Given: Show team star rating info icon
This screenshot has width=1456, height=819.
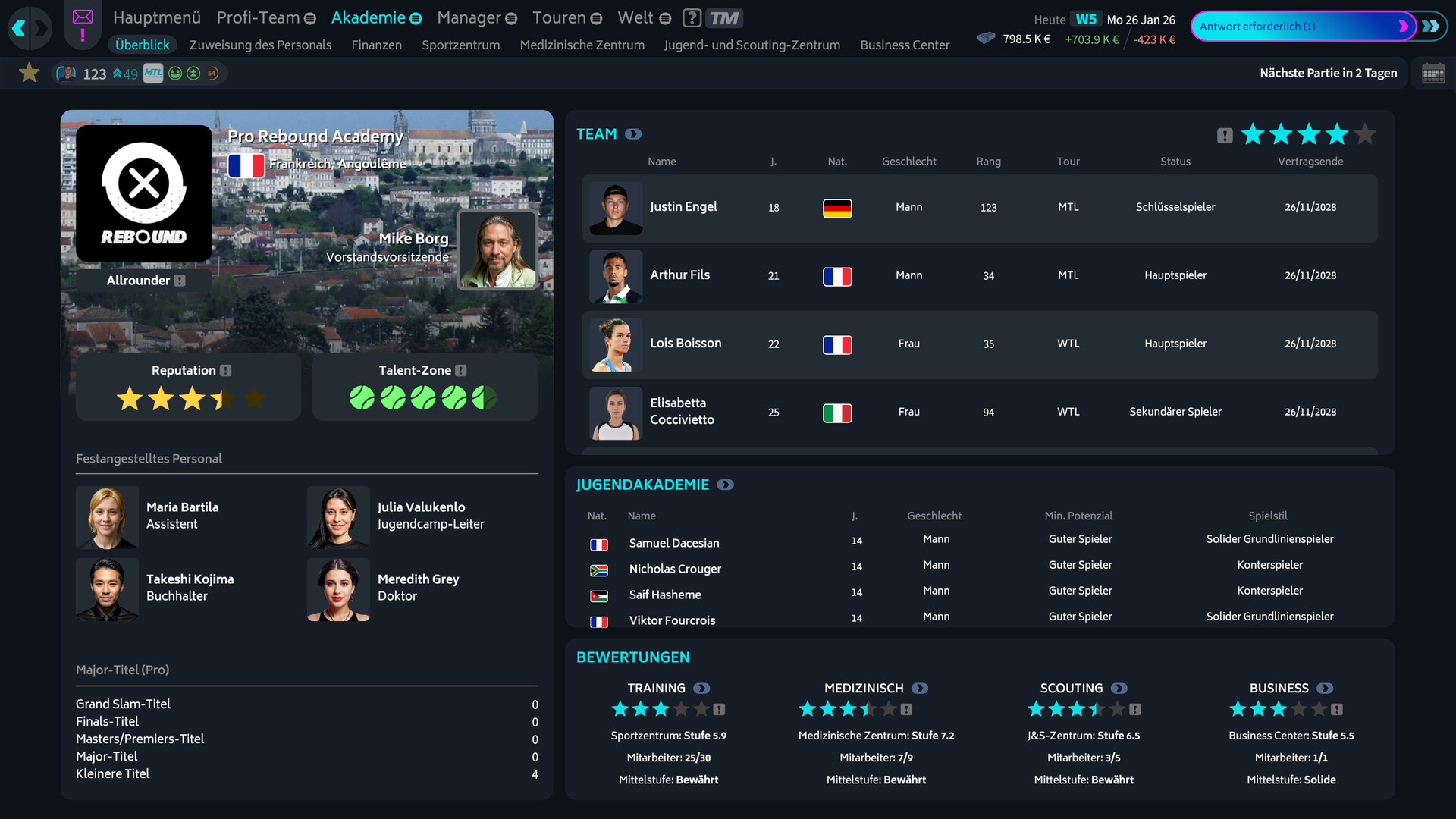Looking at the screenshot, I should pyautogui.click(x=1225, y=136).
